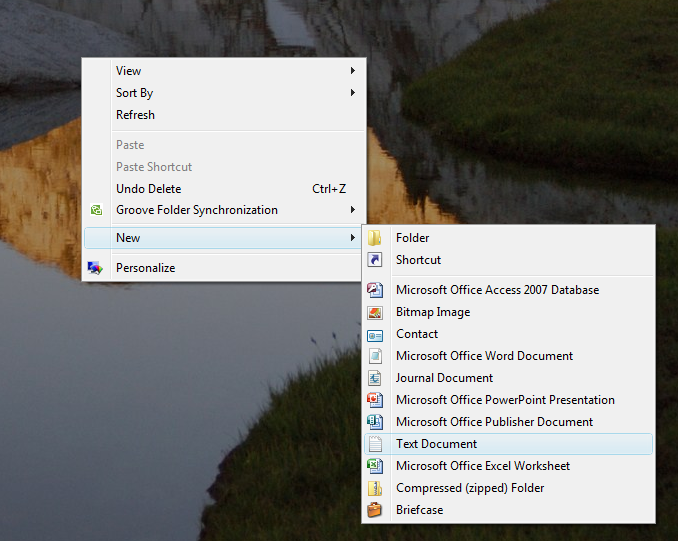Screen dimensions: 678x541
Task: Click the Journal Document icon
Action: (374, 378)
